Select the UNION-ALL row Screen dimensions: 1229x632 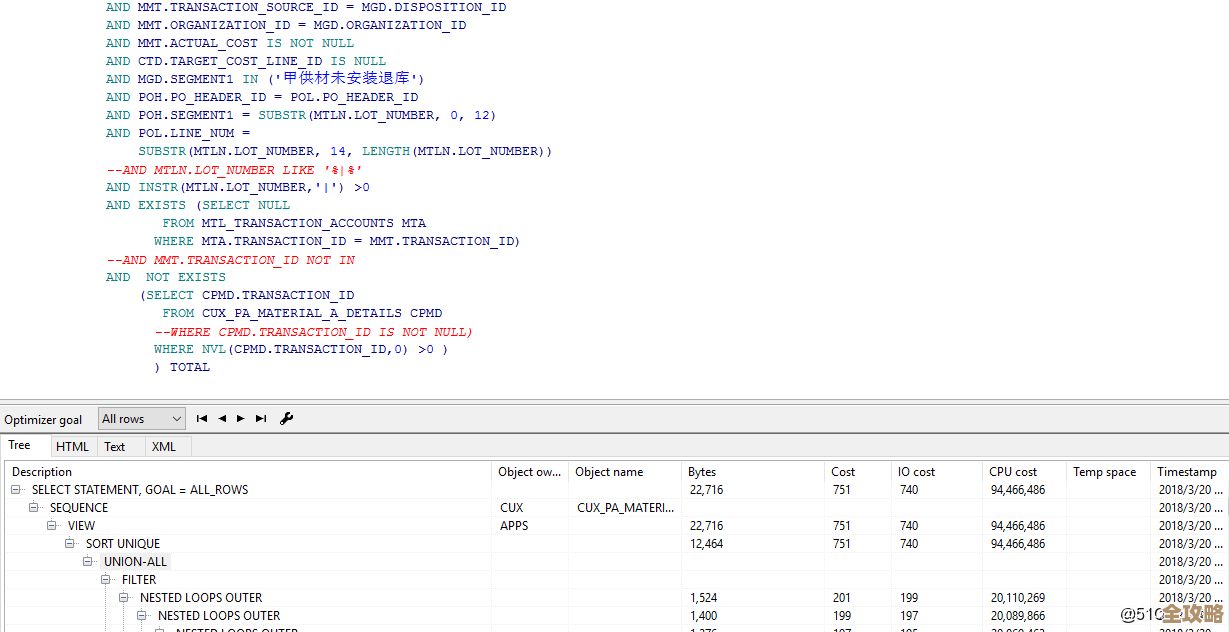[x=135, y=562]
